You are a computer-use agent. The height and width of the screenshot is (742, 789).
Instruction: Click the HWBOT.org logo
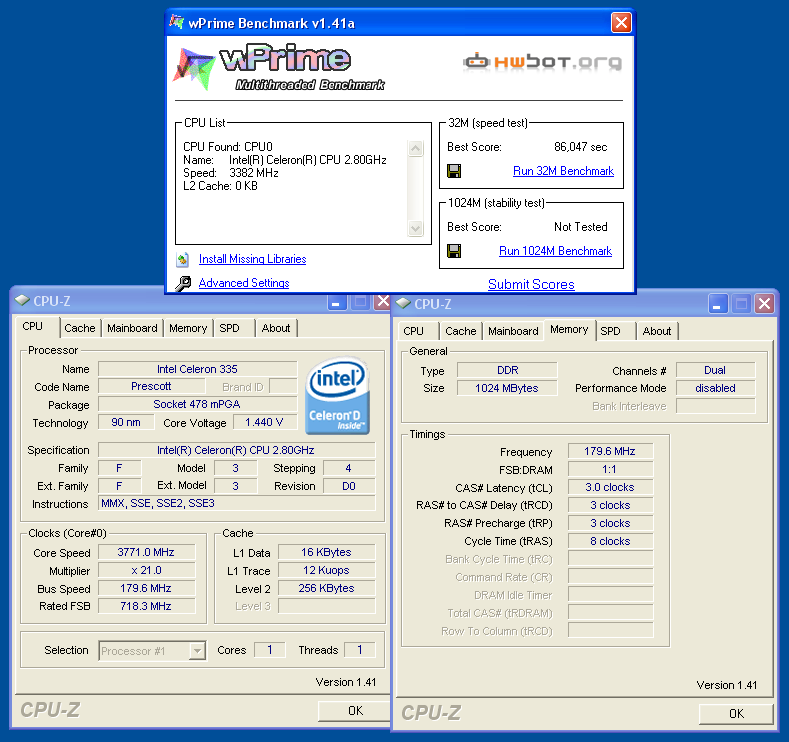point(542,62)
